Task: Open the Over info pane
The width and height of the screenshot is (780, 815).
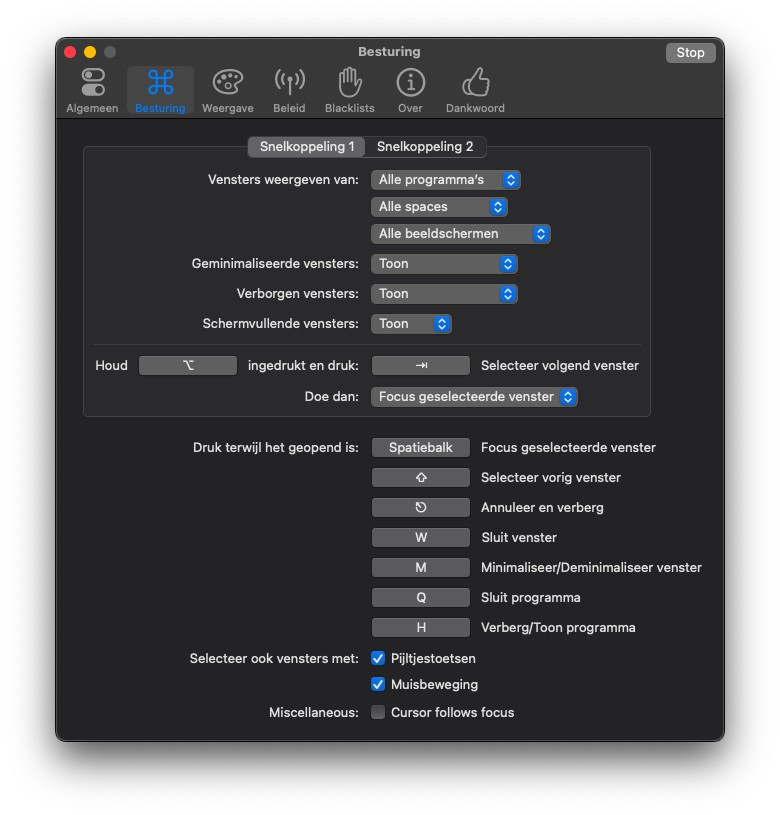Action: [x=410, y=91]
